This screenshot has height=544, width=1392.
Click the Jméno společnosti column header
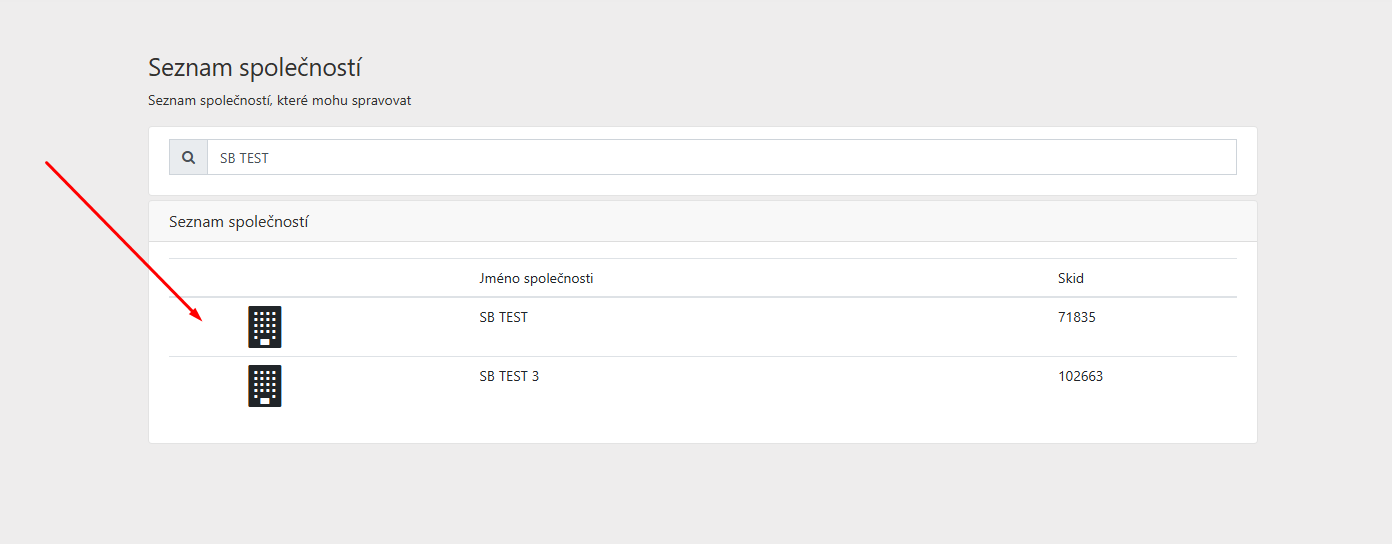coord(536,278)
